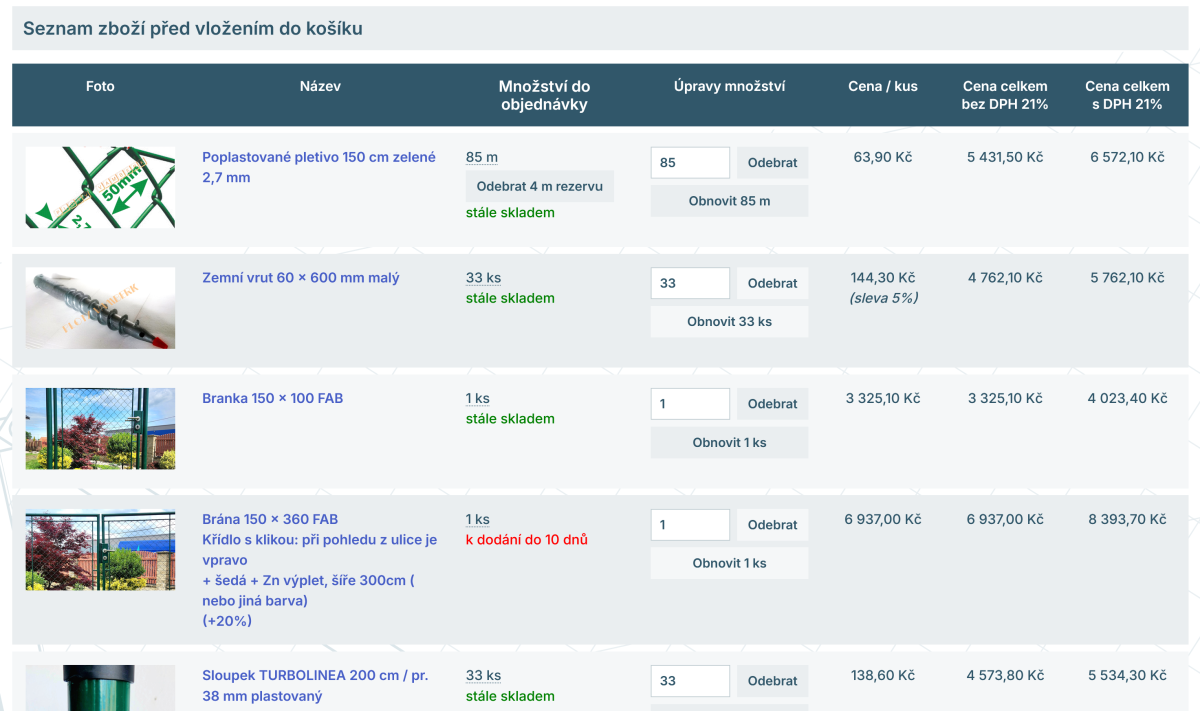Click the 'Název' column header
Screen dimensions: 1200x711
click(x=320, y=86)
